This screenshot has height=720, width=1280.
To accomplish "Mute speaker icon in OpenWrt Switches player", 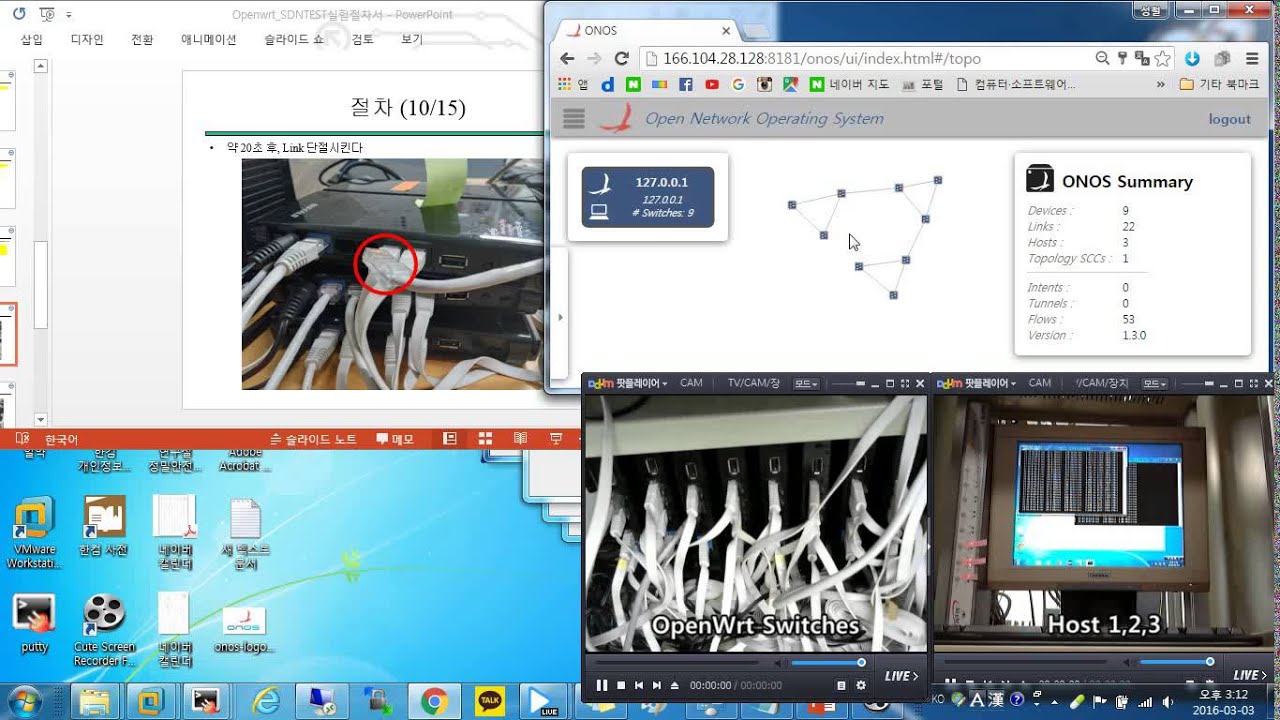I will (x=778, y=662).
